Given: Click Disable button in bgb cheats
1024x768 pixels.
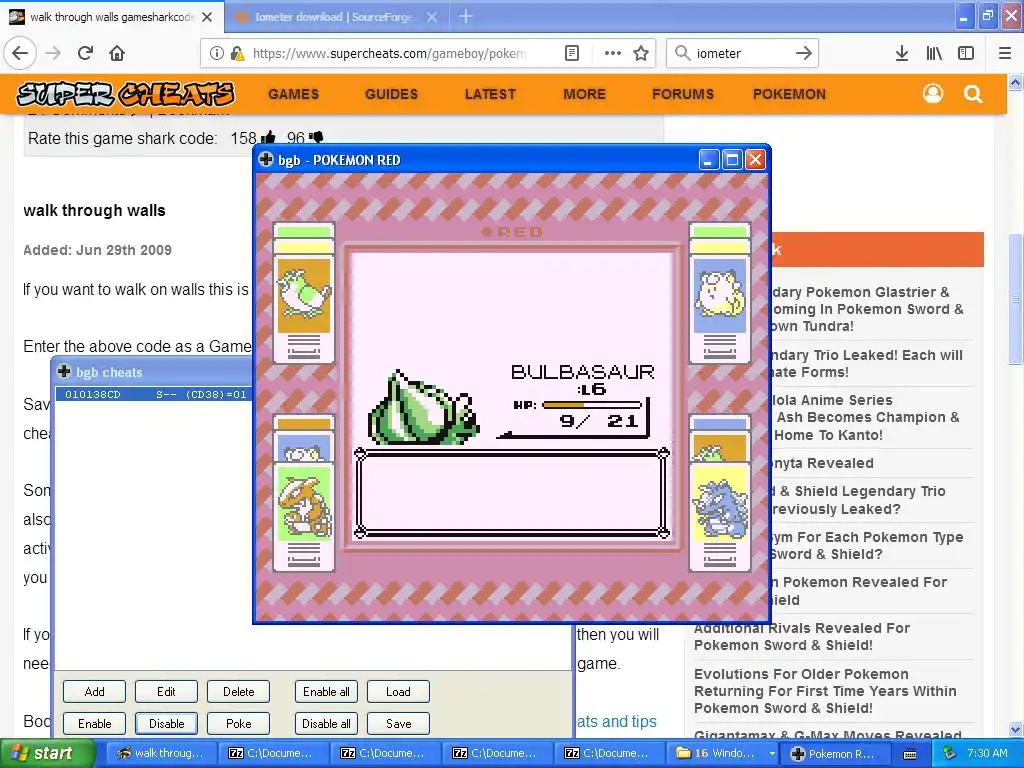Looking at the screenshot, I should pos(166,724).
